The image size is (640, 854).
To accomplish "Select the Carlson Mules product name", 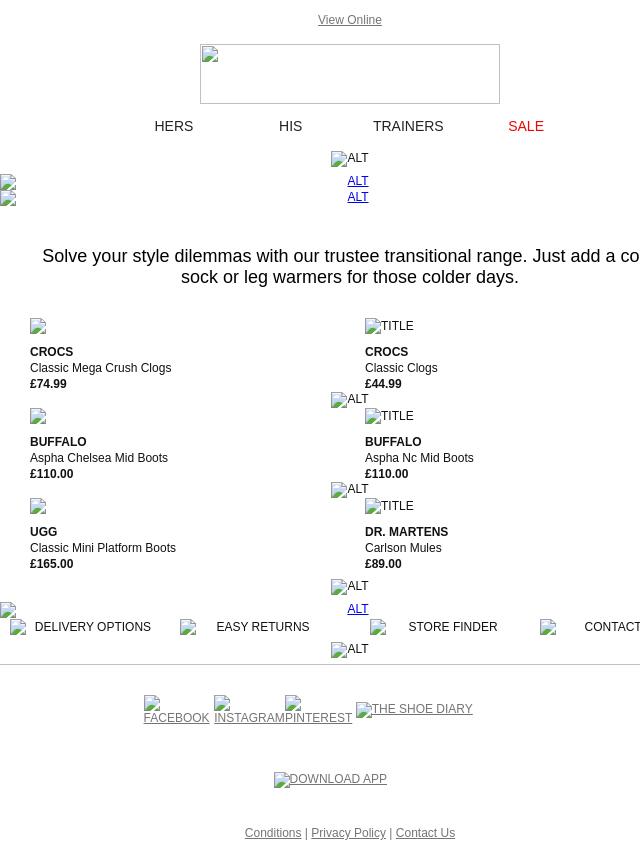I will pos(403,548).
